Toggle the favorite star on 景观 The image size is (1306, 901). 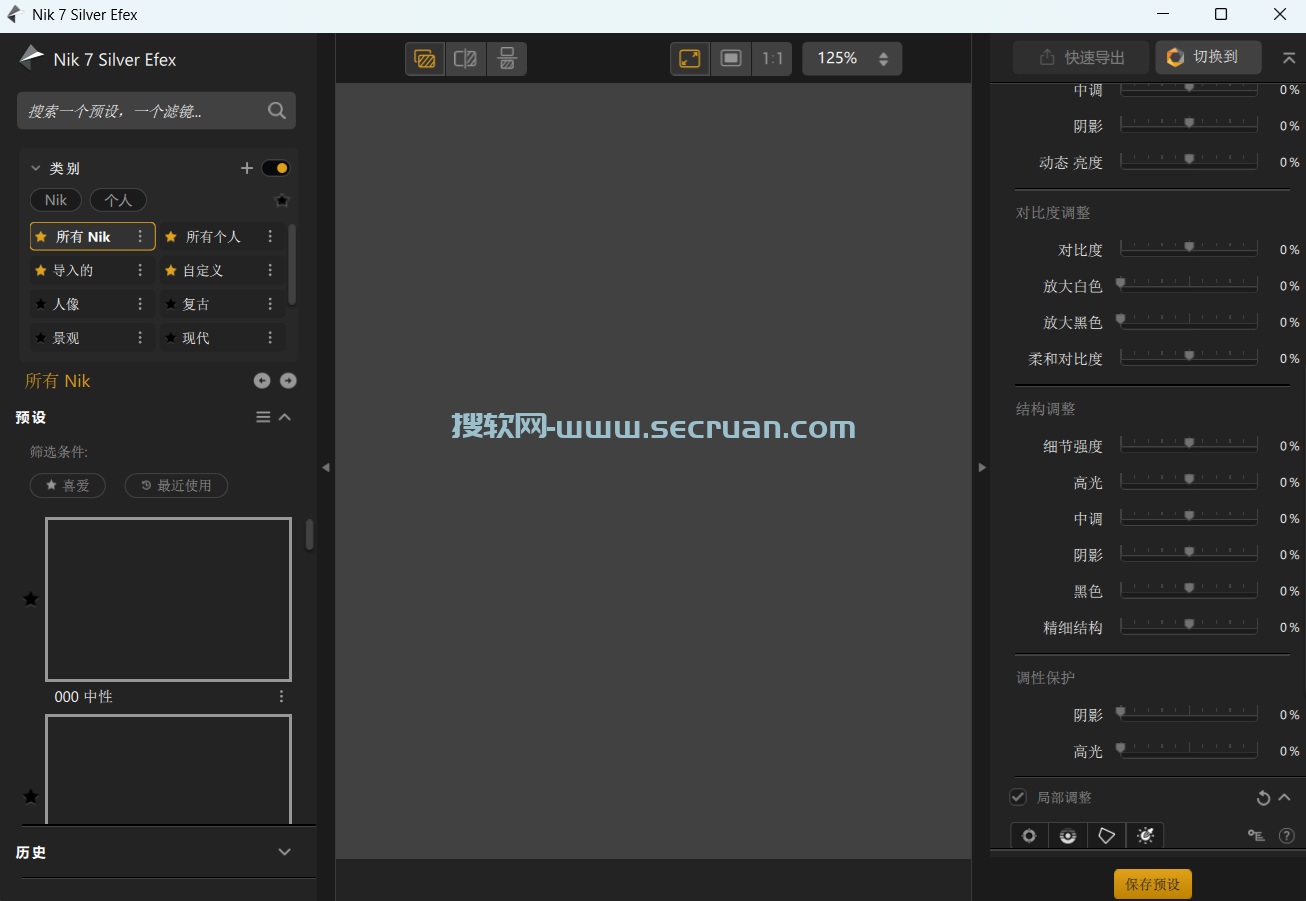(41, 338)
